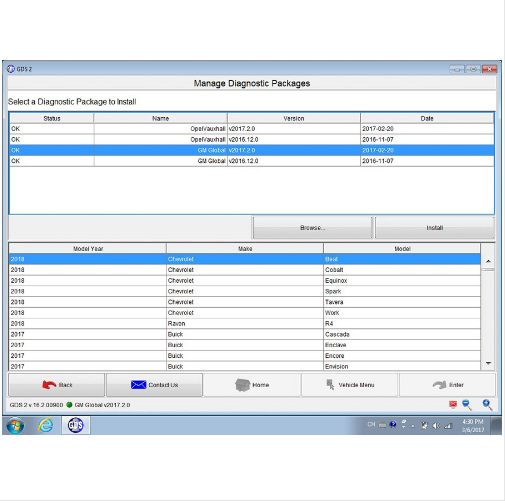The image size is (505, 503).
Task: Select GM Global v2017.2.0 package row
Action: [x=252, y=150]
